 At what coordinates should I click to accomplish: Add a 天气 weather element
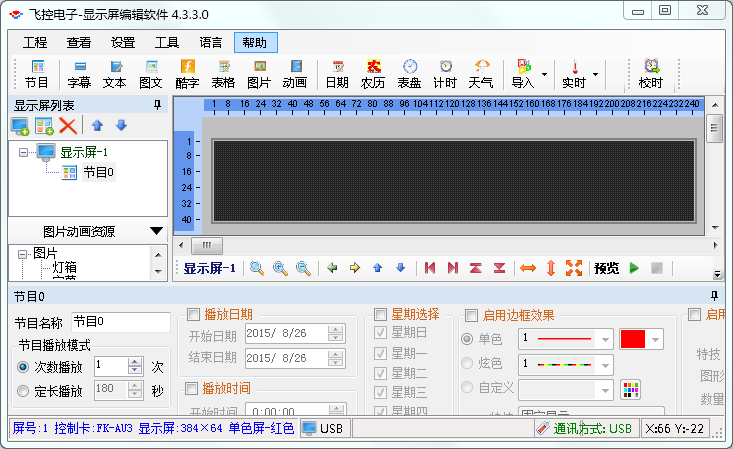(481, 73)
